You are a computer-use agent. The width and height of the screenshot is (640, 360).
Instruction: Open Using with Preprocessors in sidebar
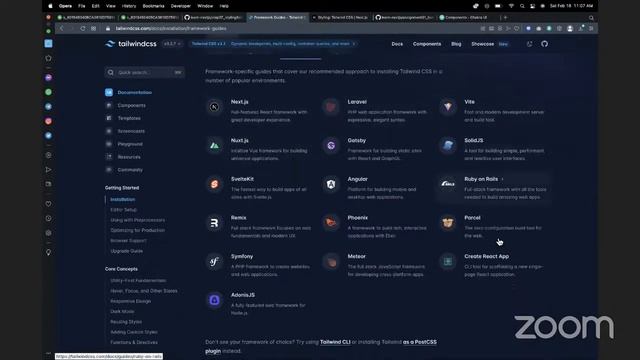138,220
